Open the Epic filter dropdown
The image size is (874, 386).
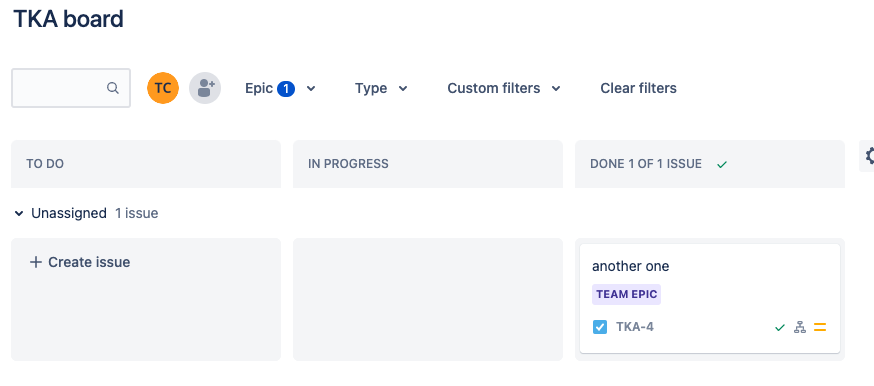280,88
